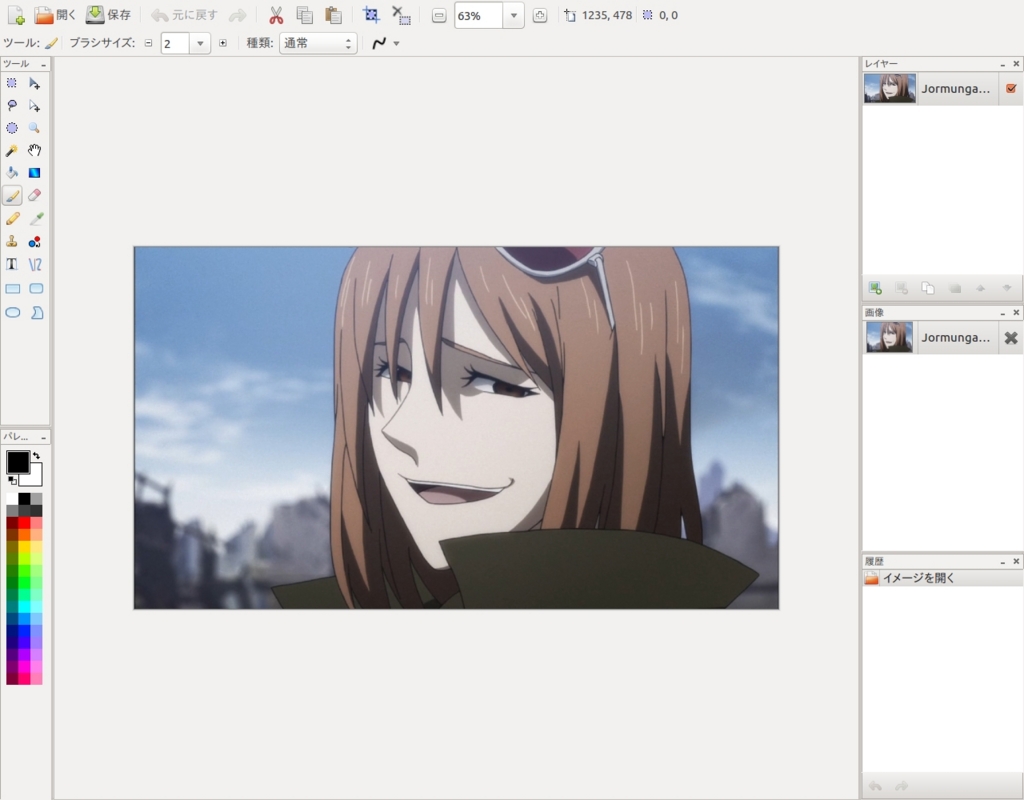Decrease brush size with minus stepper
Image resolution: width=1024 pixels, height=800 pixels.
[148, 43]
